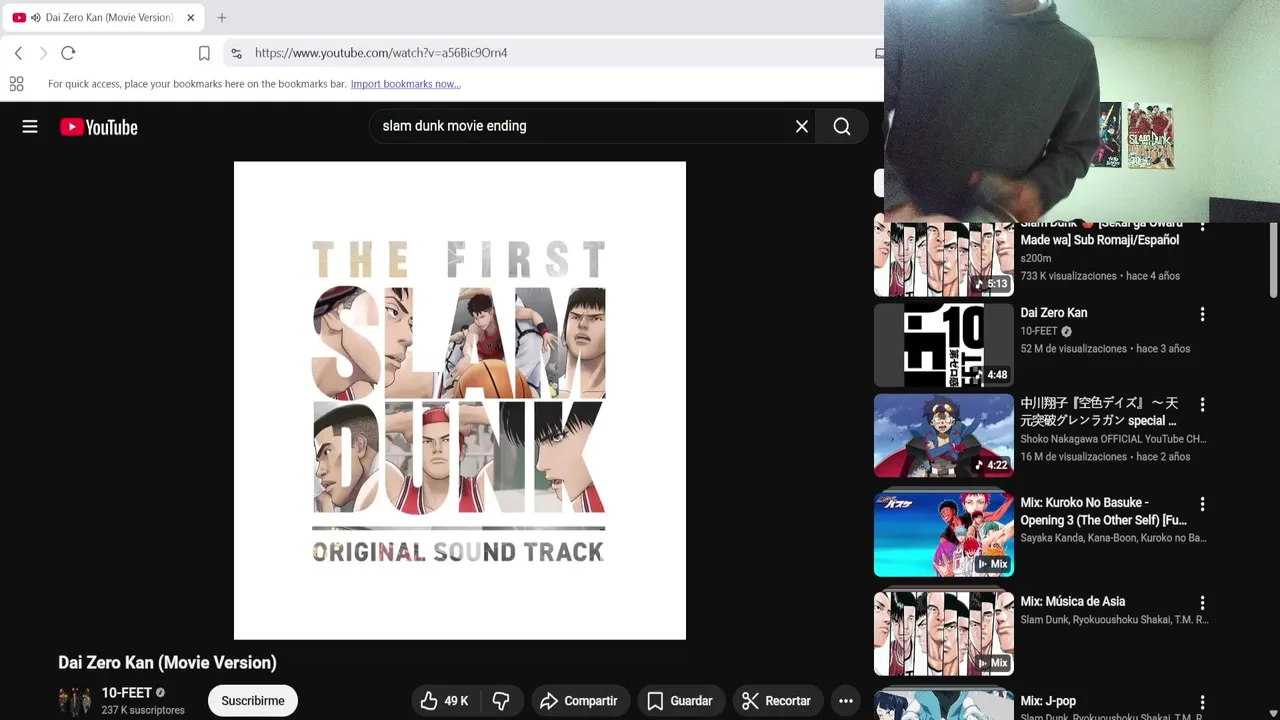Viewport: 1280px width, 720px height.
Task: Select the Dai Zero Kan (Movie Version) tab
Action: 101,17
